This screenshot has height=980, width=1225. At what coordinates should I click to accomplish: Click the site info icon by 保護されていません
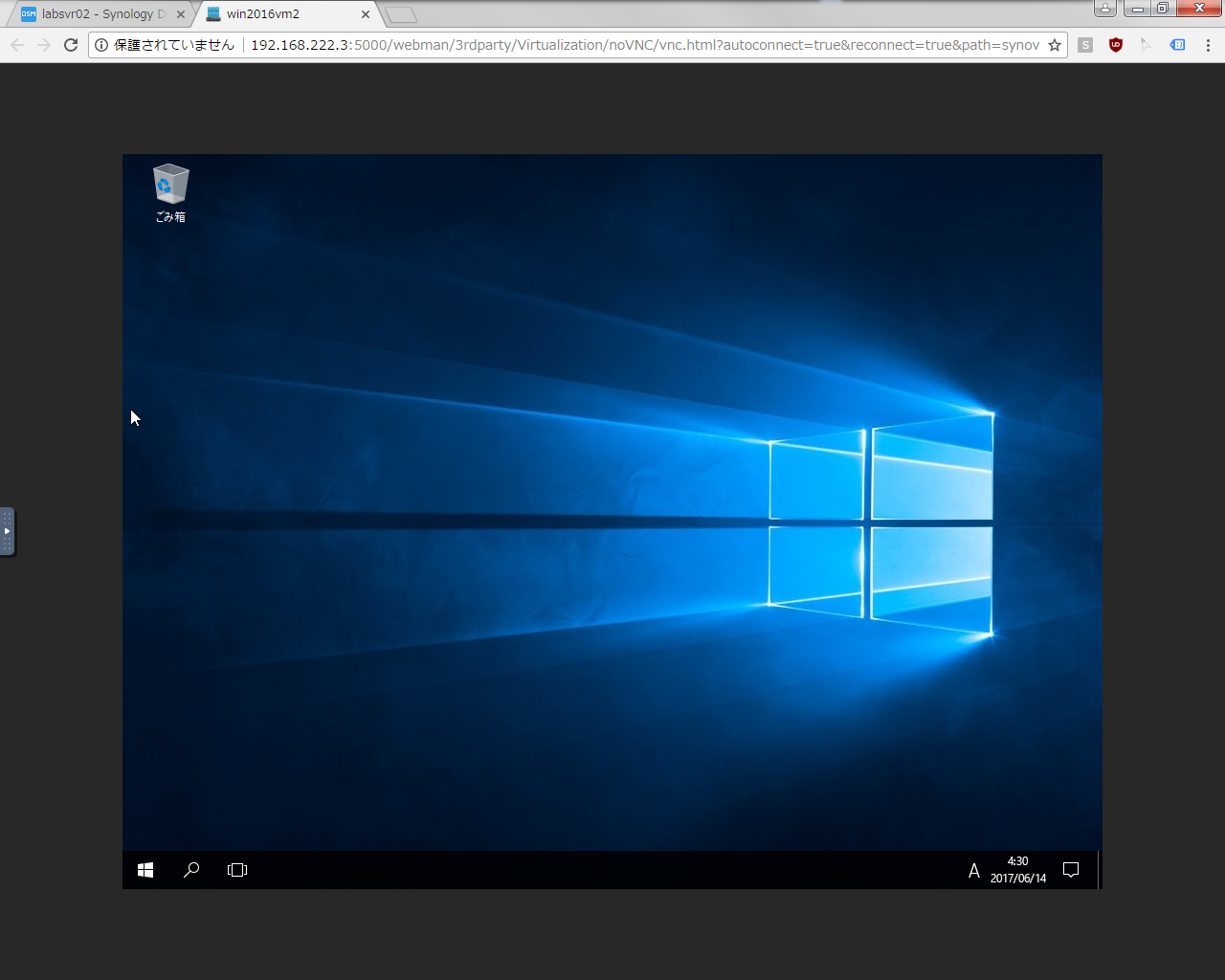101,45
